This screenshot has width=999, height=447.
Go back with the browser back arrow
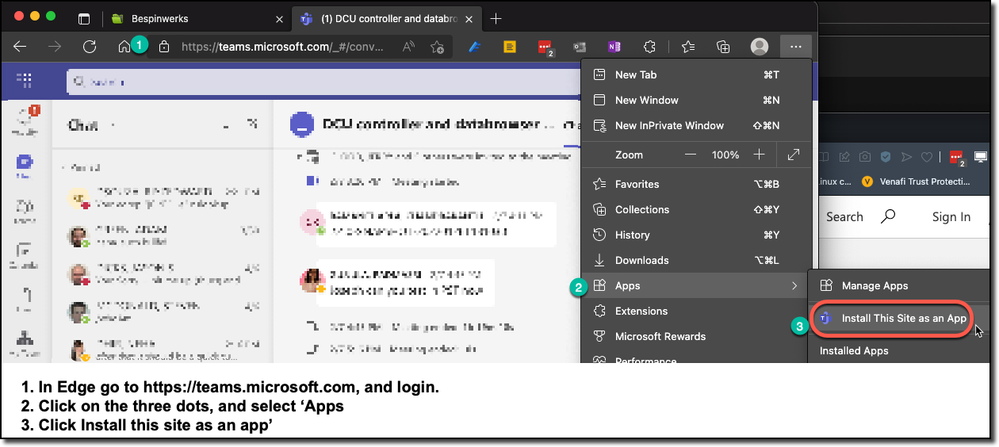(x=20, y=46)
